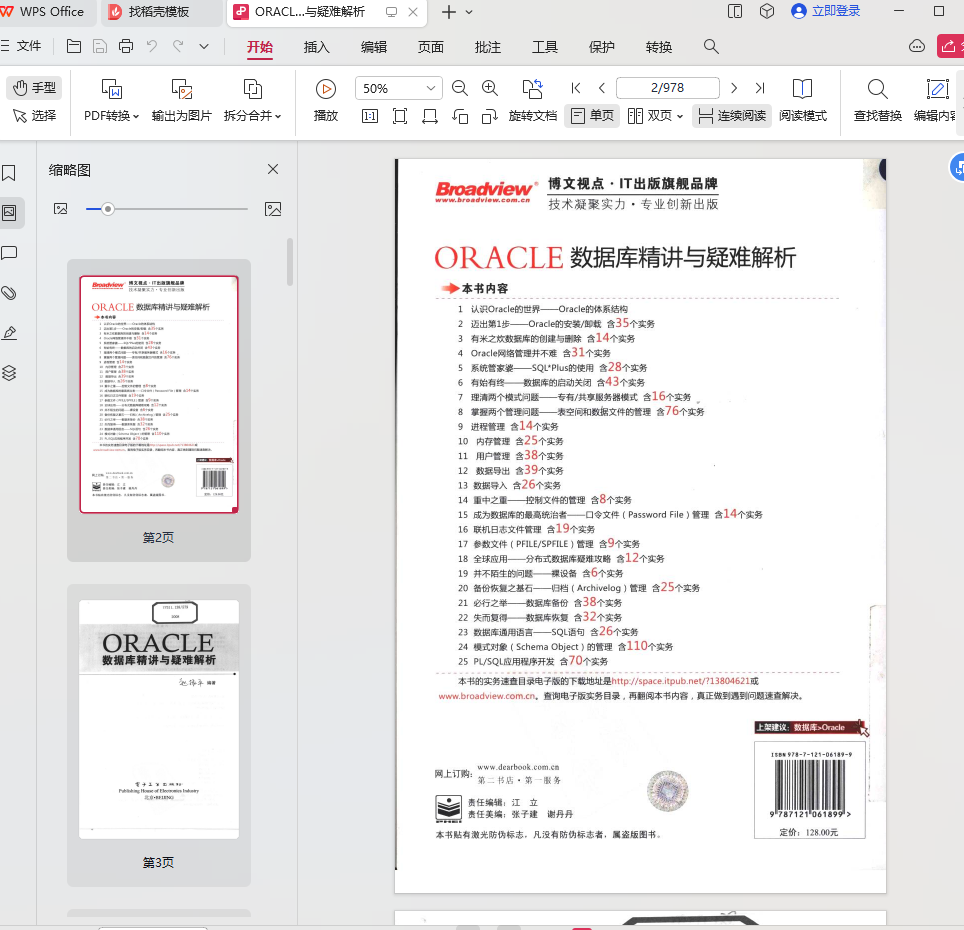964x930 pixels.
Task: Open the layers sidebar panel
Action: pos(9,372)
